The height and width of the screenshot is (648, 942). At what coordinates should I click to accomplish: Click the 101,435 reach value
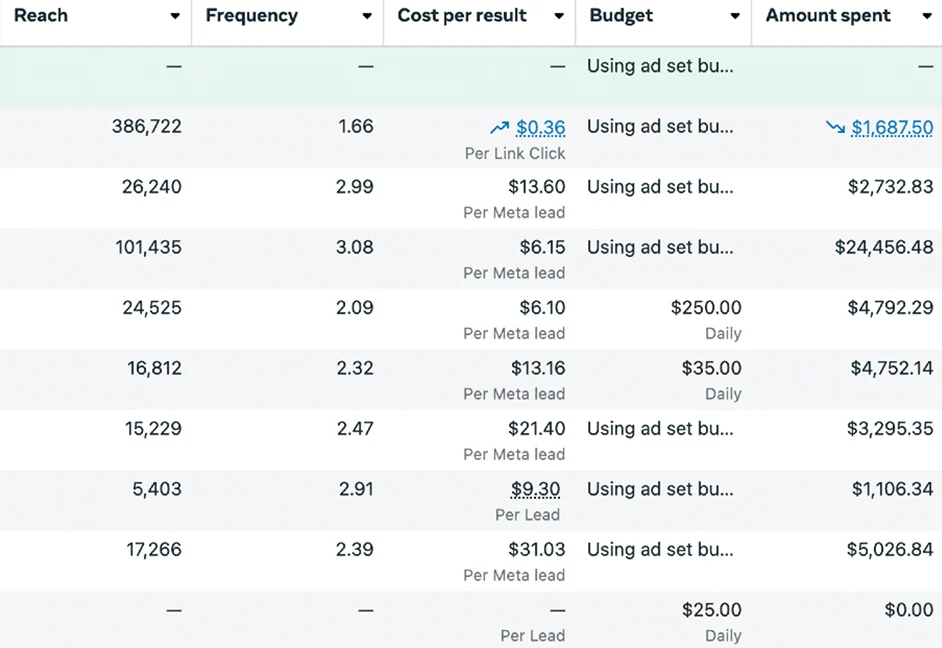[x=148, y=247]
